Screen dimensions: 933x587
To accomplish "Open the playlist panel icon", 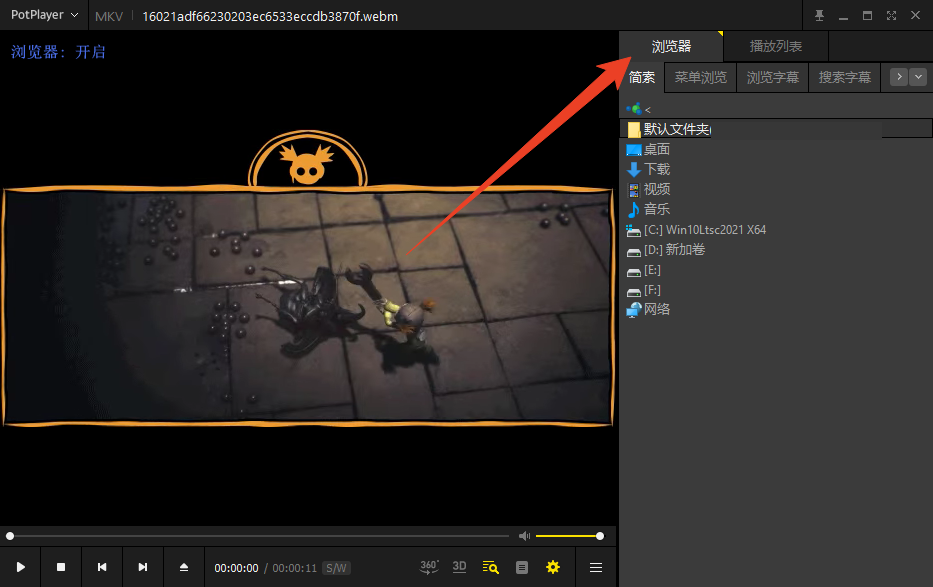I will click(521, 567).
